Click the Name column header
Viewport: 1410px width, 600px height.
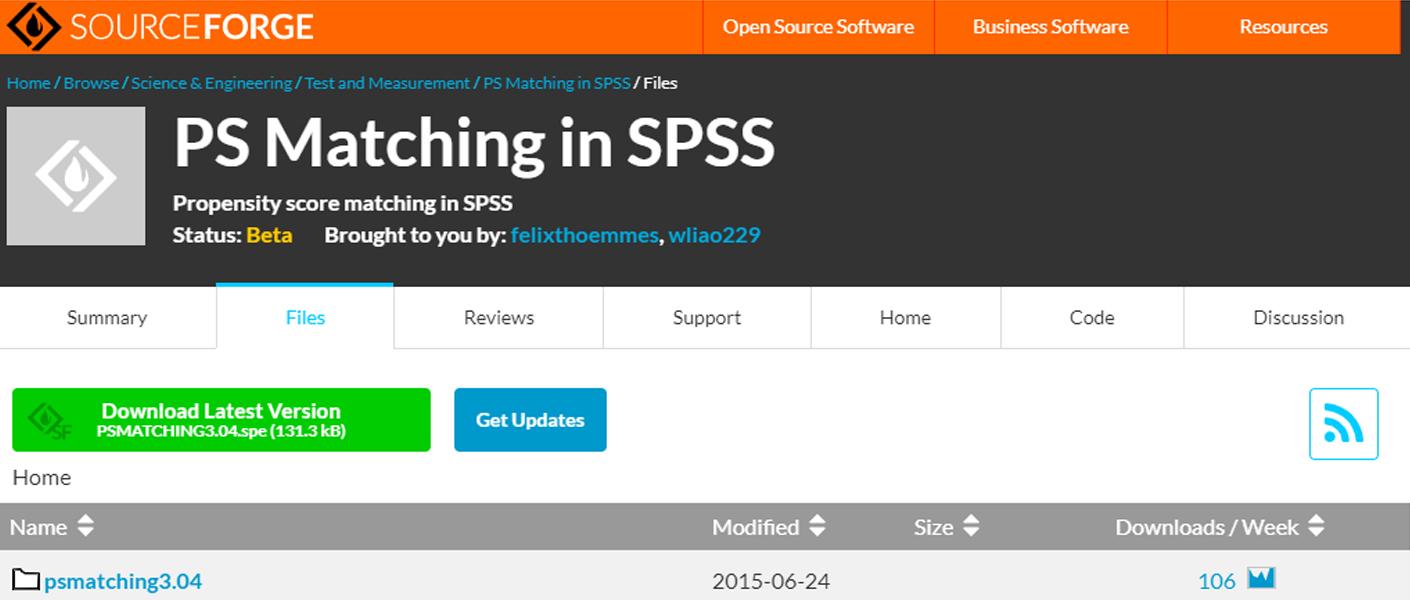(39, 527)
